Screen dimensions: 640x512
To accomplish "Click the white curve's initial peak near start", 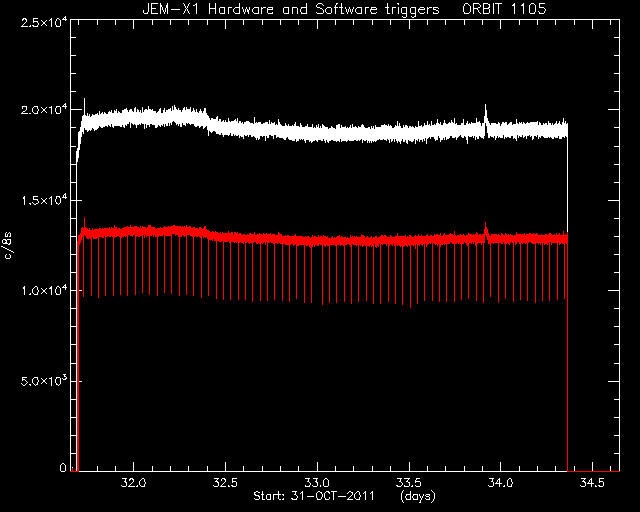I will point(84,107).
